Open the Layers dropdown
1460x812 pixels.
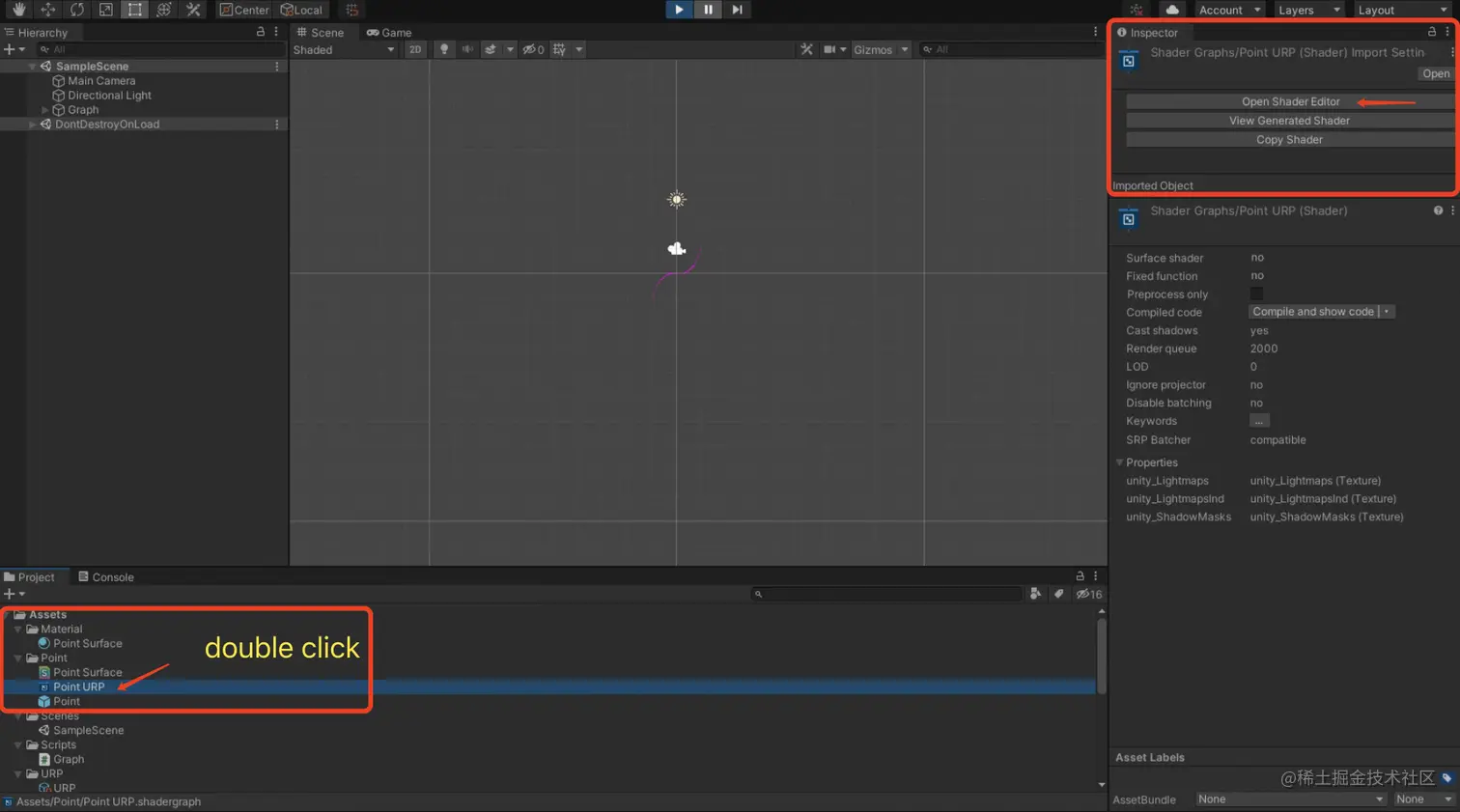[1308, 10]
